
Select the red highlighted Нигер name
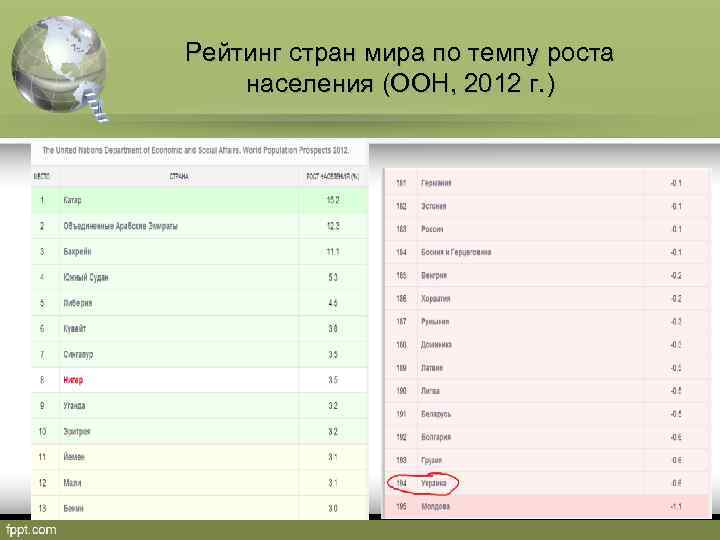point(73,380)
